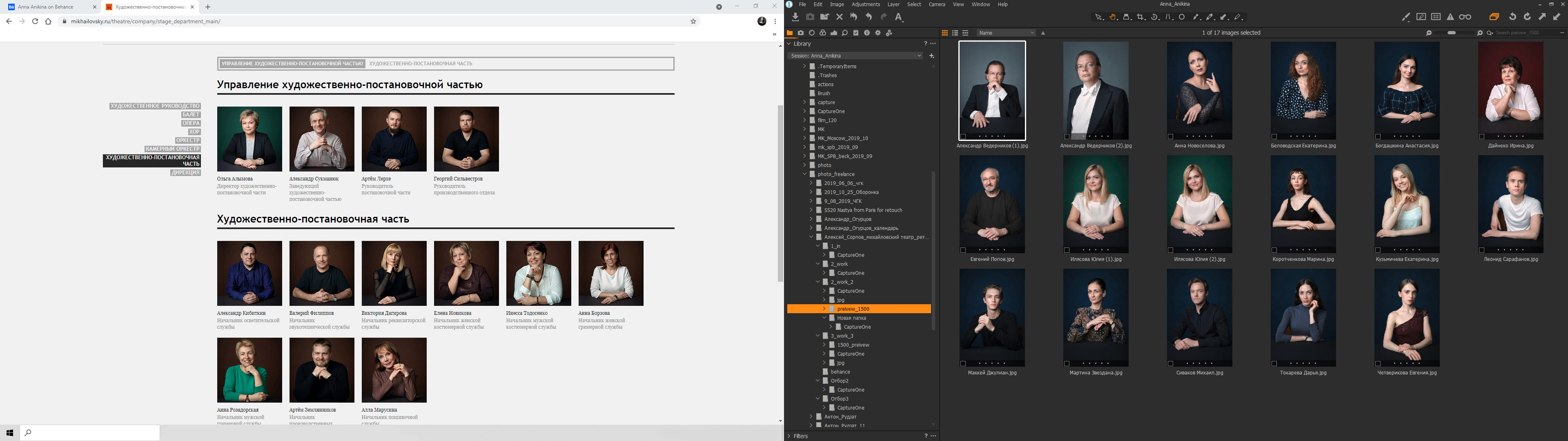Open the Output tool tab single gear icon
Viewport: 1568px width, 441px height.
[878, 33]
